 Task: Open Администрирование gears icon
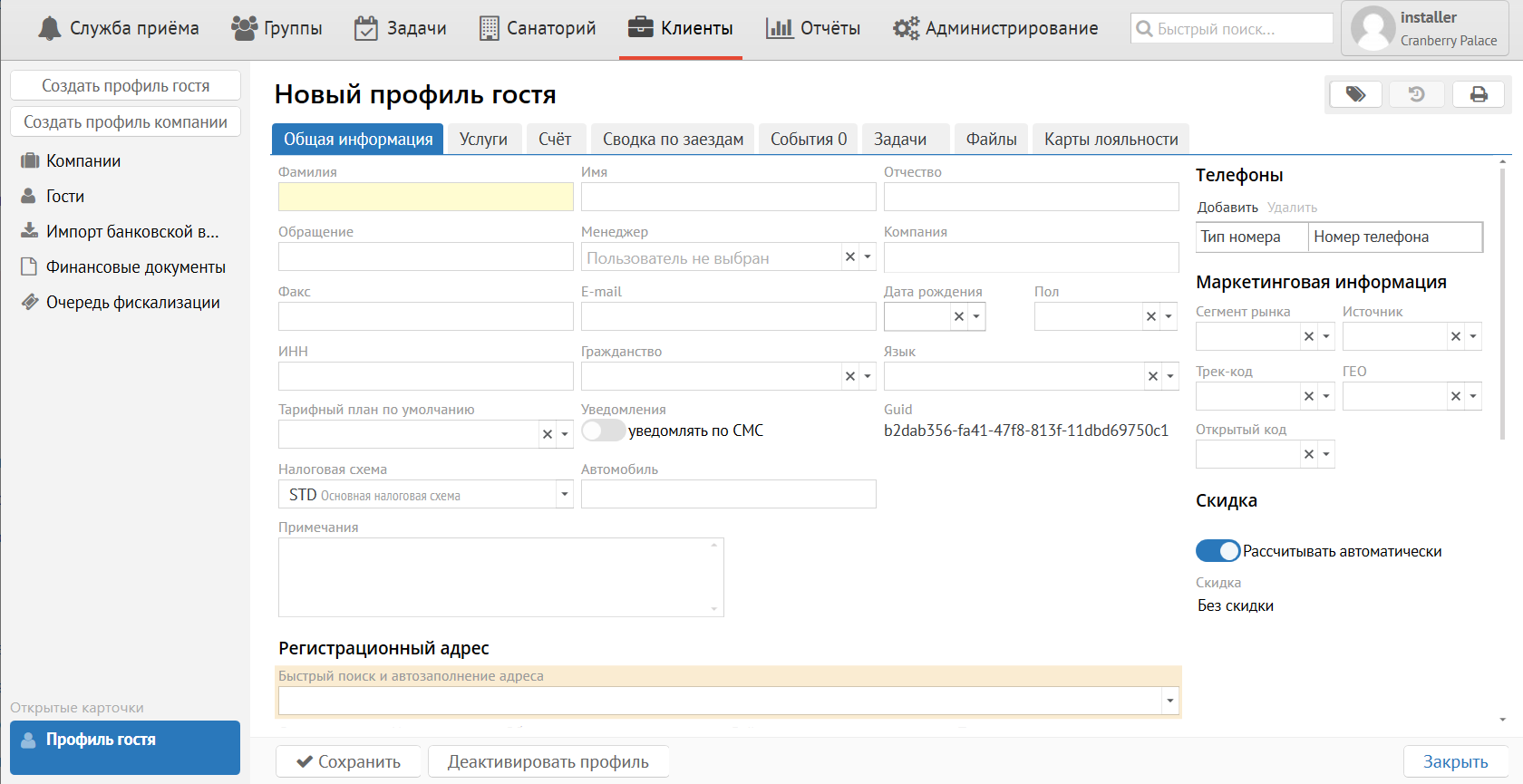[906, 29]
